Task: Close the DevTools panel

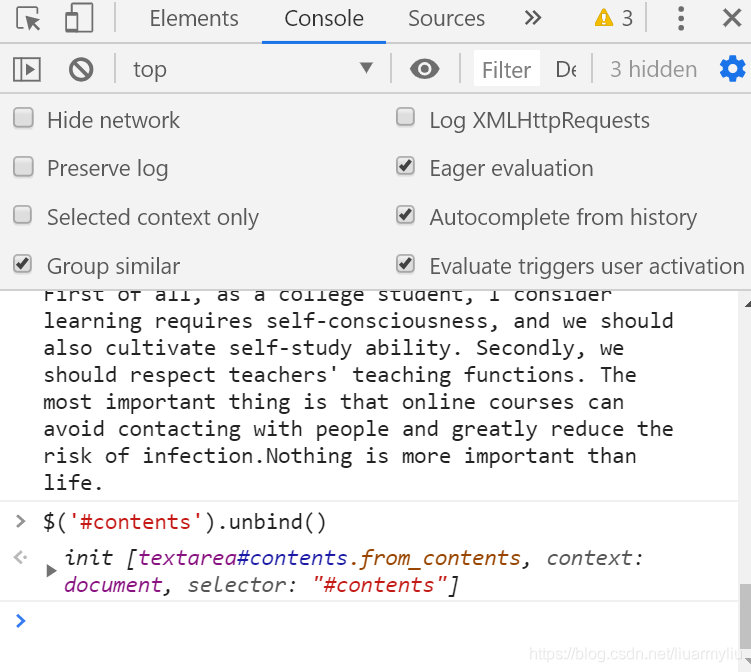Action: tap(732, 19)
